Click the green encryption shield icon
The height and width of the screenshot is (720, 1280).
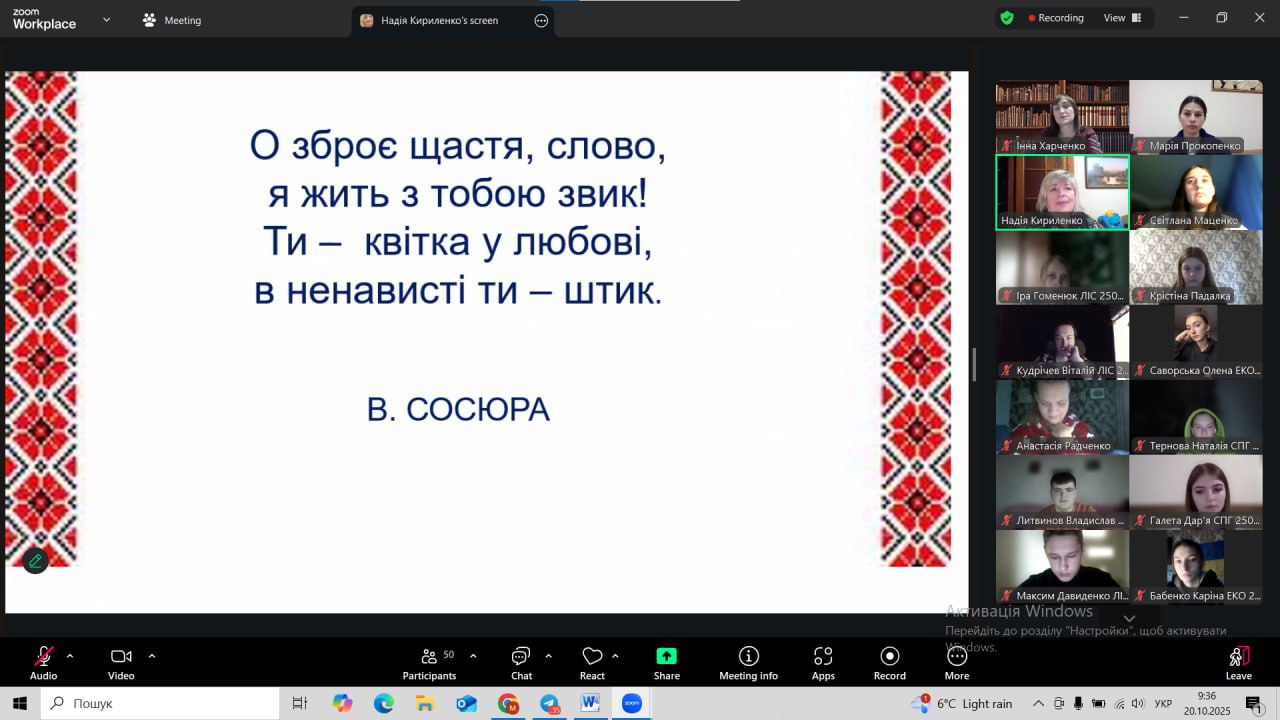(x=1007, y=18)
